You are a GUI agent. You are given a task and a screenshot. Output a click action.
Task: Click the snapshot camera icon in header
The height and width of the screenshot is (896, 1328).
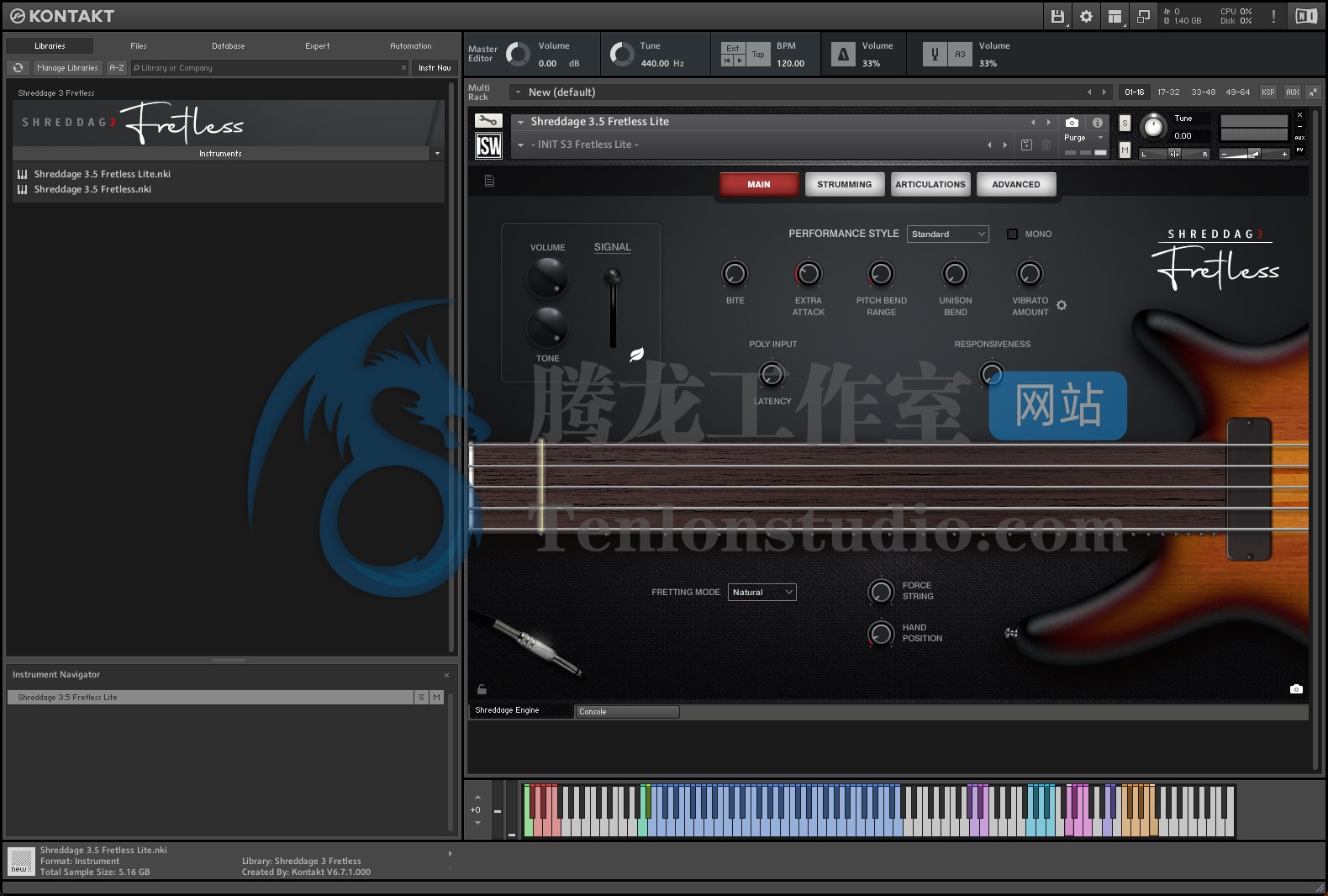(x=1072, y=123)
